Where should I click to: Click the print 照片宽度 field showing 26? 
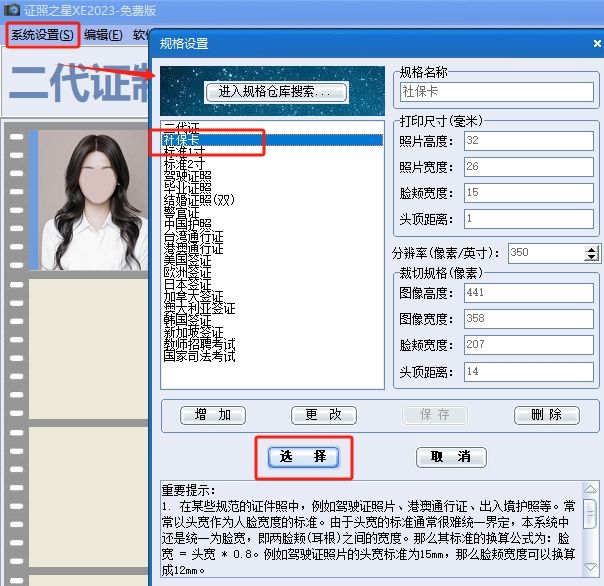pyautogui.click(x=528, y=167)
